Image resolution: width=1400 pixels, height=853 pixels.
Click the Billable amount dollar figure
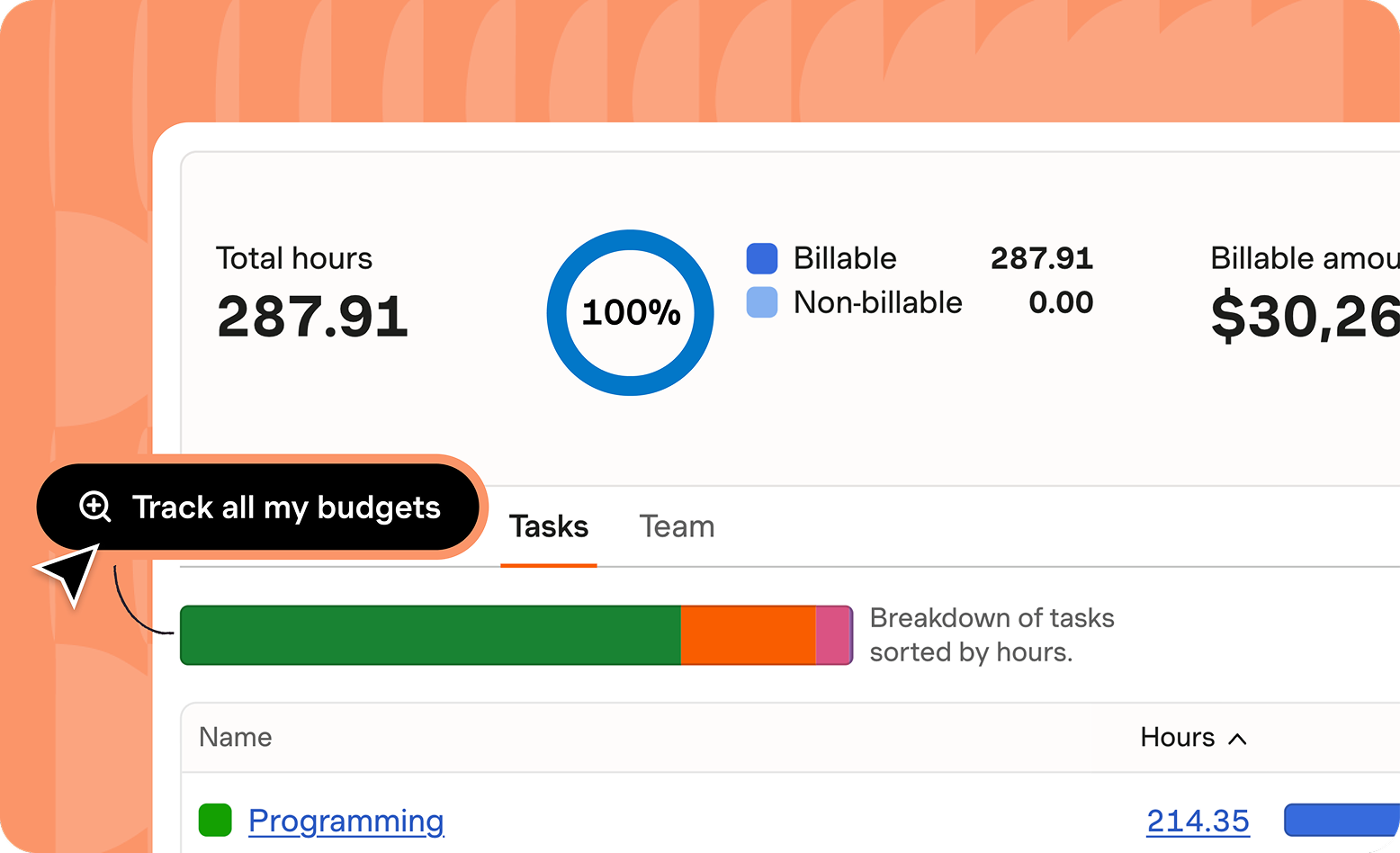point(1305,317)
